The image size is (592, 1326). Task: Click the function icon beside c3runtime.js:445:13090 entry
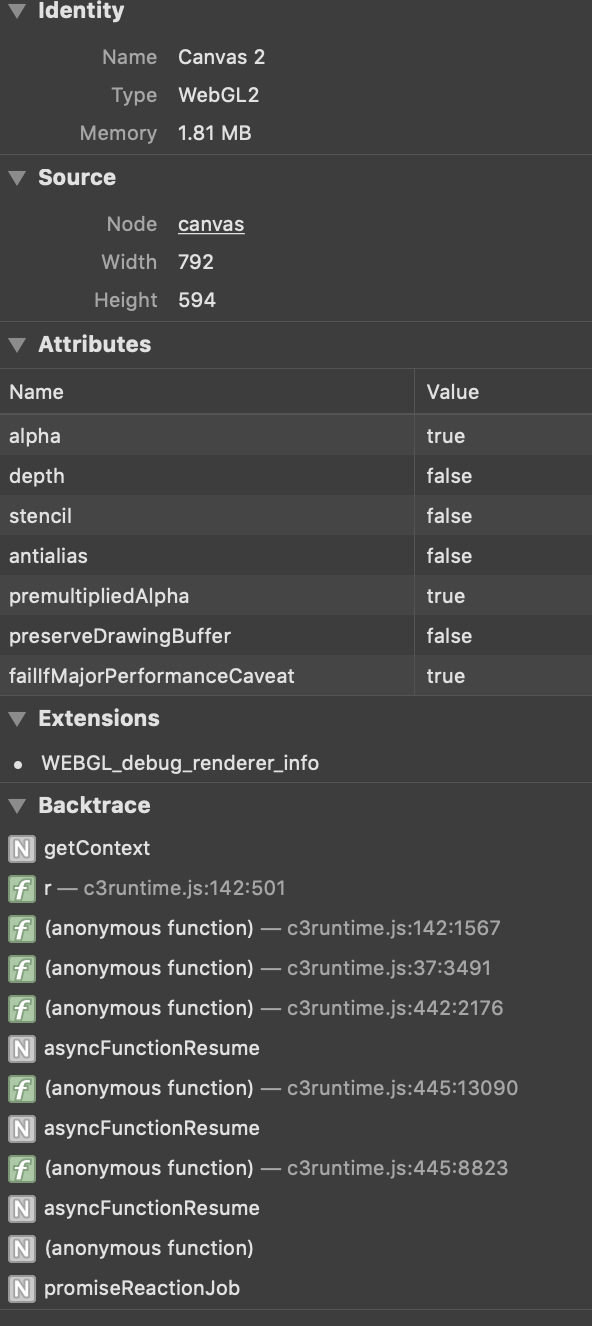(21, 1088)
